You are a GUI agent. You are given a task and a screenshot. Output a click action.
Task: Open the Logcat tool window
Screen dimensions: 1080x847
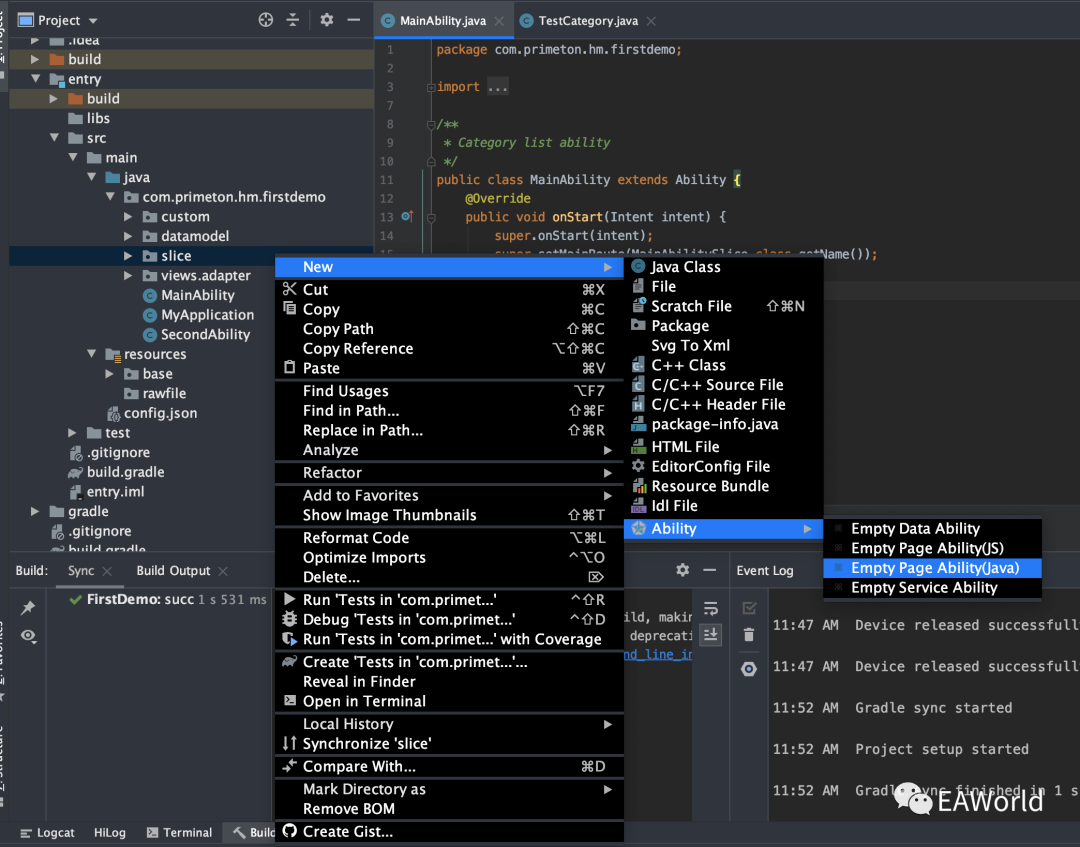point(47,833)
